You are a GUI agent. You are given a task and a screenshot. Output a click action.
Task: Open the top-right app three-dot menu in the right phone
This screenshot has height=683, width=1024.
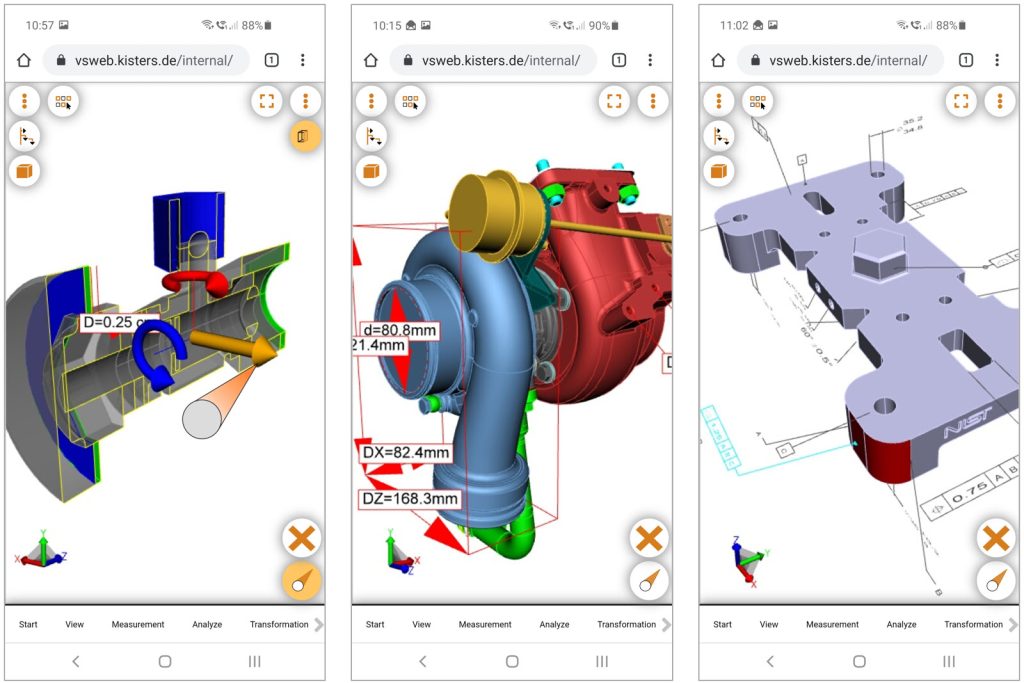pyautogui.click(x=1000, y=101)
